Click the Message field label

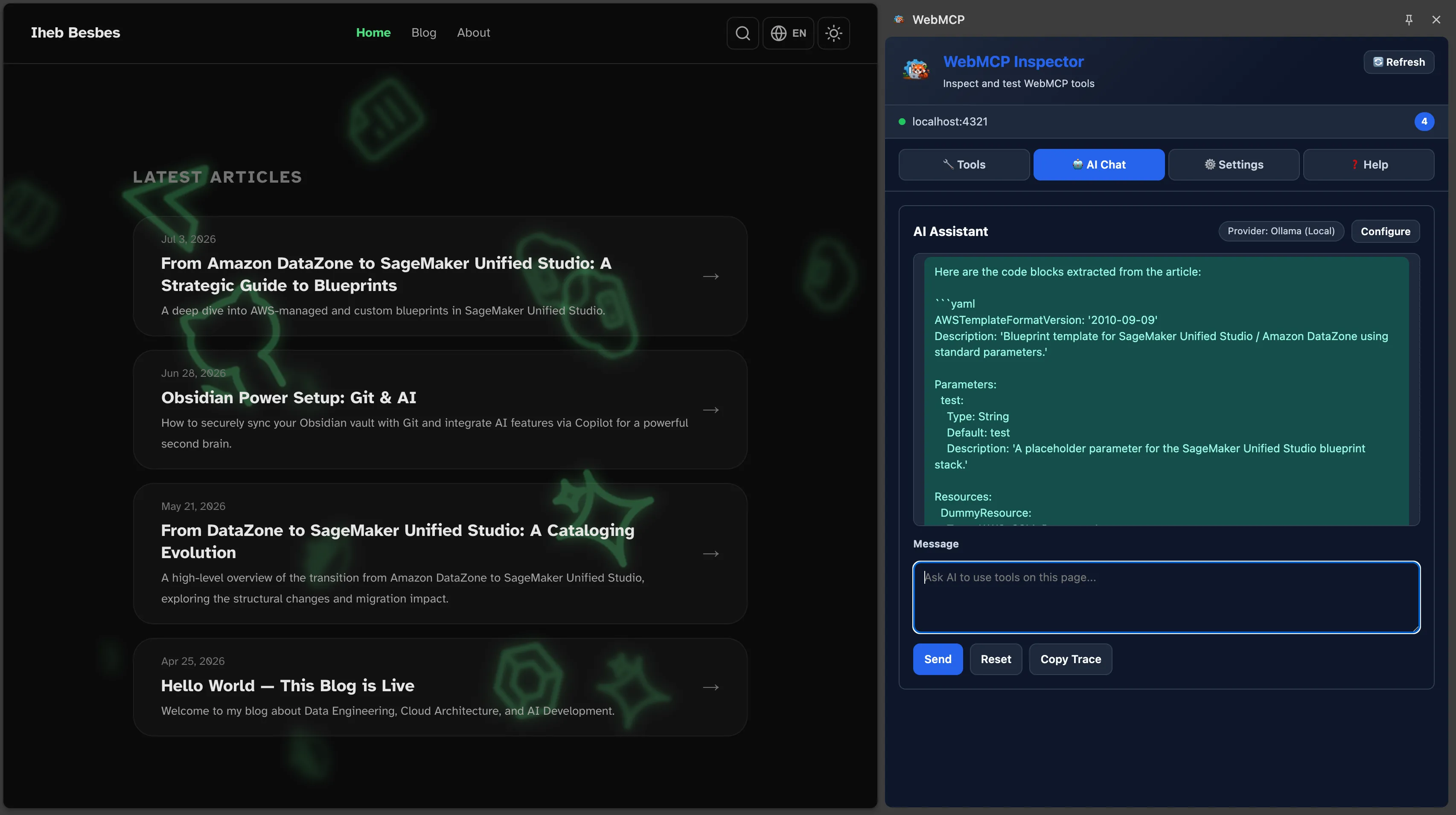(935, 544)
